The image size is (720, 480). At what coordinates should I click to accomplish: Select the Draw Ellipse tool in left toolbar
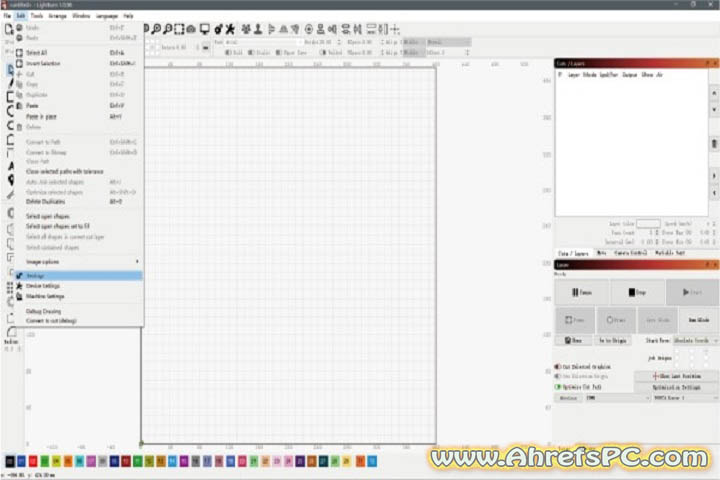pyautogui.click(x=10, y=111)
